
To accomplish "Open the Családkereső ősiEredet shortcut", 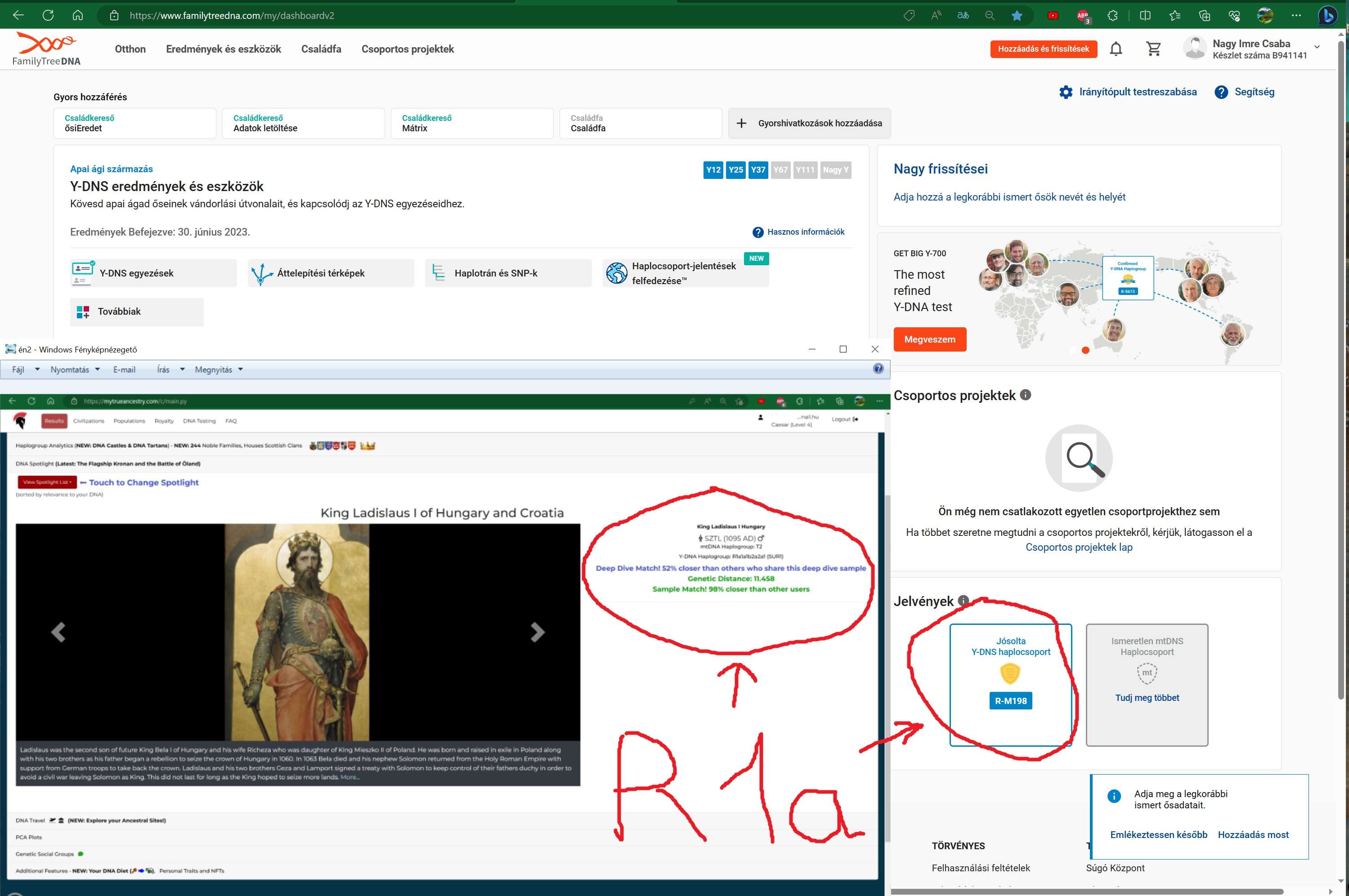I will tap(135, 123).
